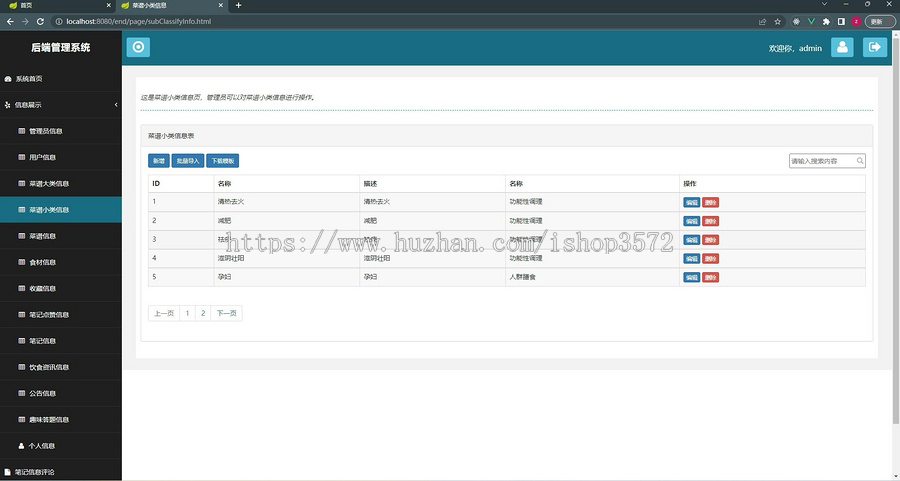This screenshot has height=481, width=900.
Task: Open 管理员信息 in the sidebar
Action: 60,131
